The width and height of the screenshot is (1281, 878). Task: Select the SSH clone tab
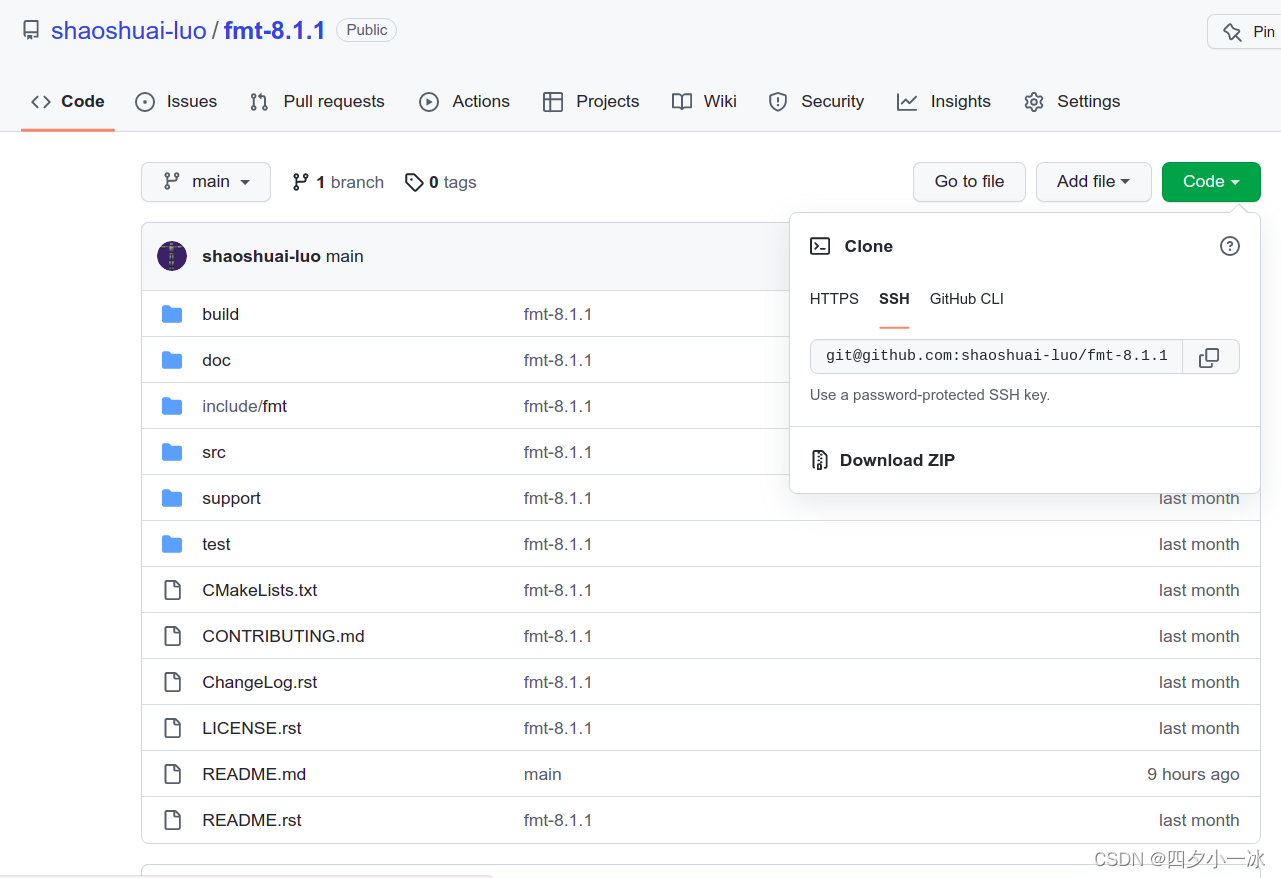894,299
